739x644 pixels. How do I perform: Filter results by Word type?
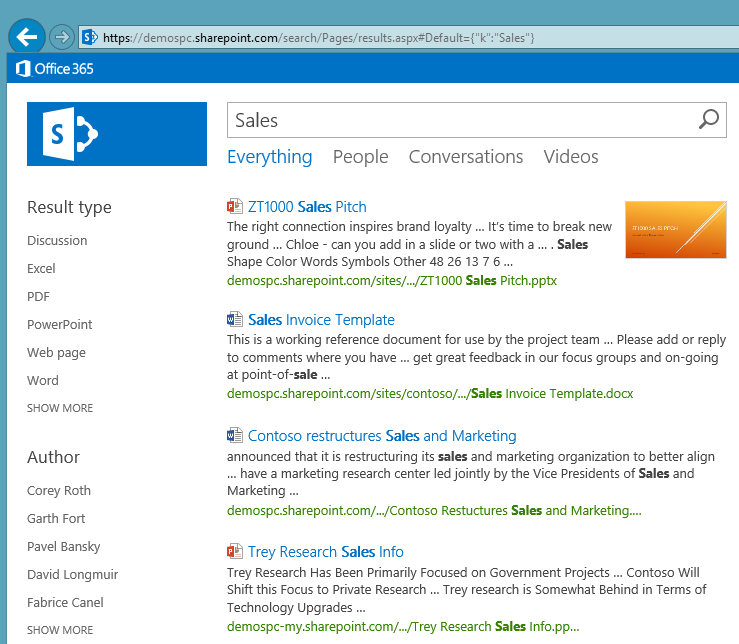(42, 380)
